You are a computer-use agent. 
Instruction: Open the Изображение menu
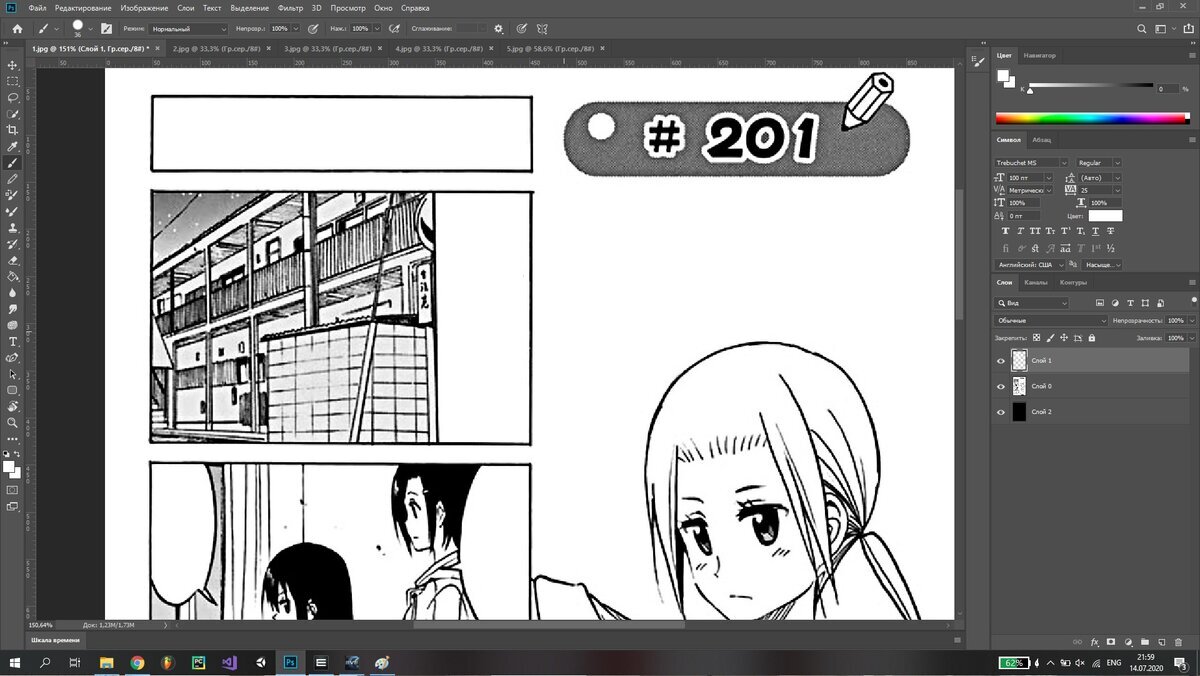coord(144,7)
